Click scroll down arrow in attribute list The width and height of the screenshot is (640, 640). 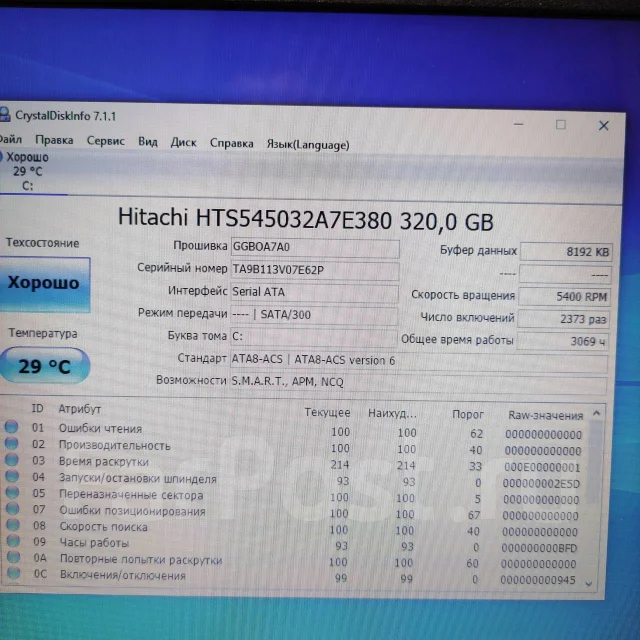click(589, 584)
